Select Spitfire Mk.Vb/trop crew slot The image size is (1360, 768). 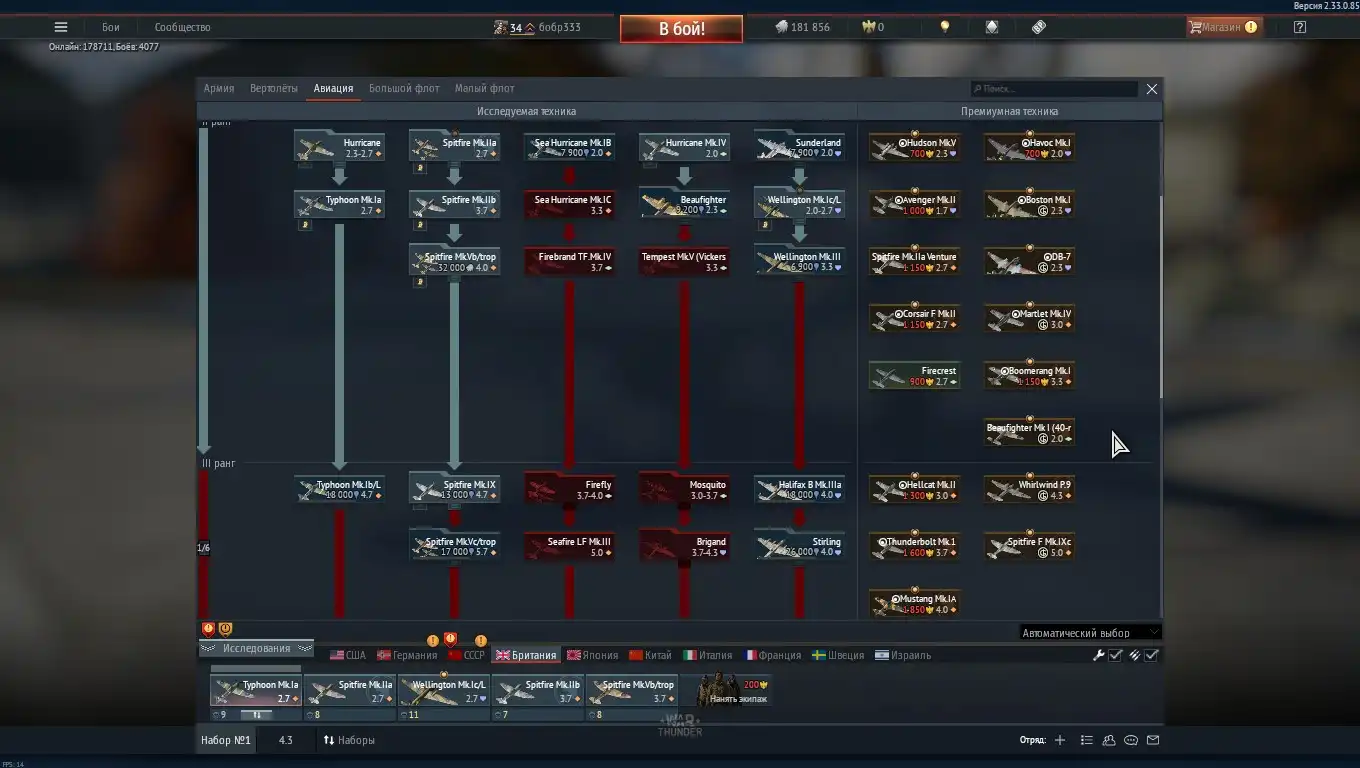click(x=632, y=691)
